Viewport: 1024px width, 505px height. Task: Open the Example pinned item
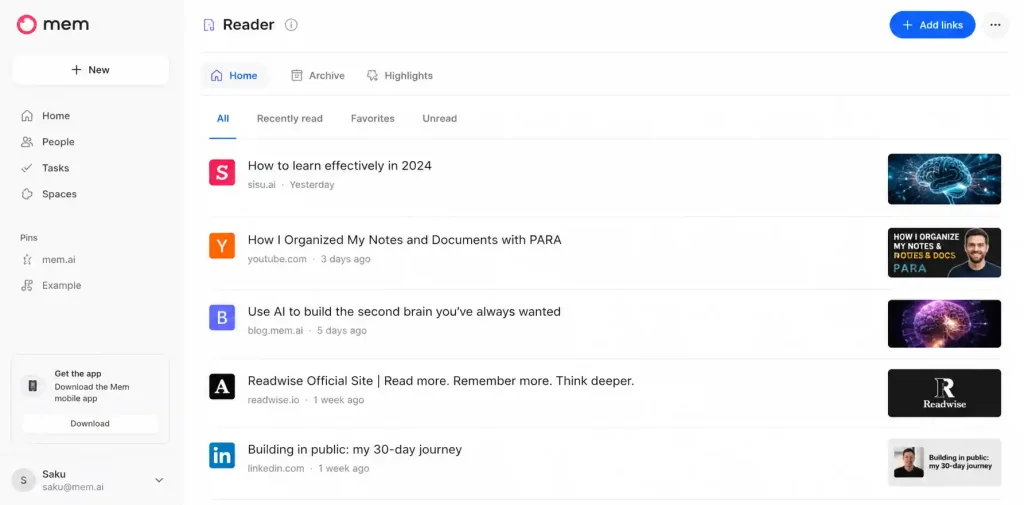coord(61,285)
